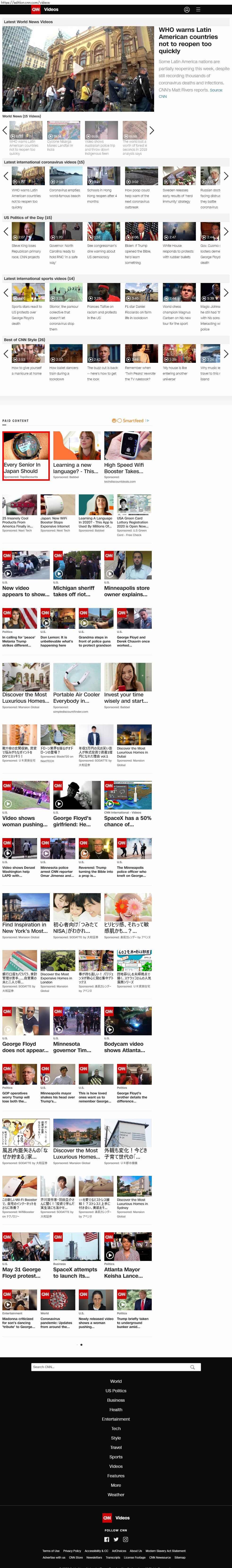Select US Politics in the footer menu

pos(116,1390)
